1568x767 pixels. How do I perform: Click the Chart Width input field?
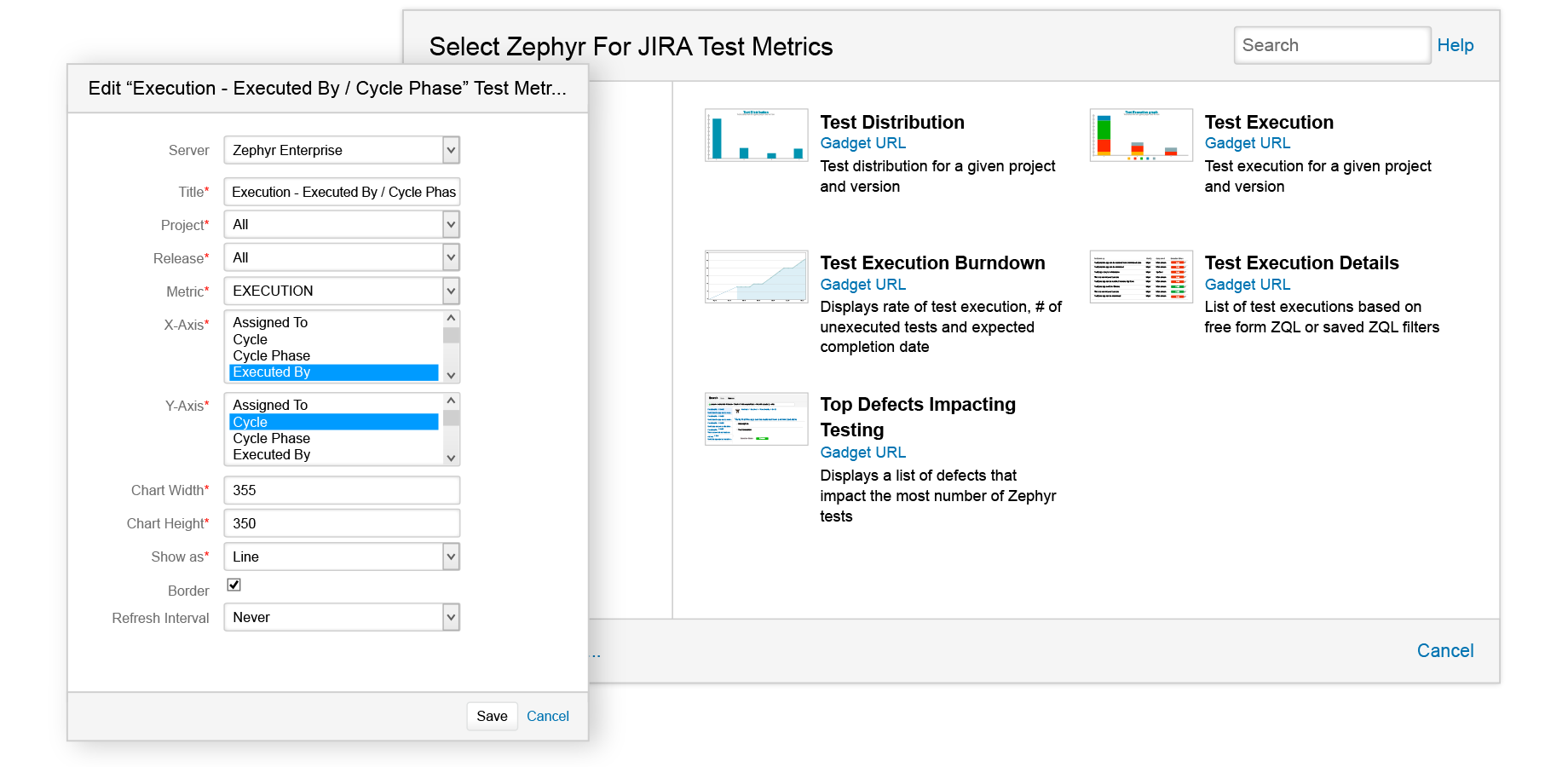tap(342, 490)
